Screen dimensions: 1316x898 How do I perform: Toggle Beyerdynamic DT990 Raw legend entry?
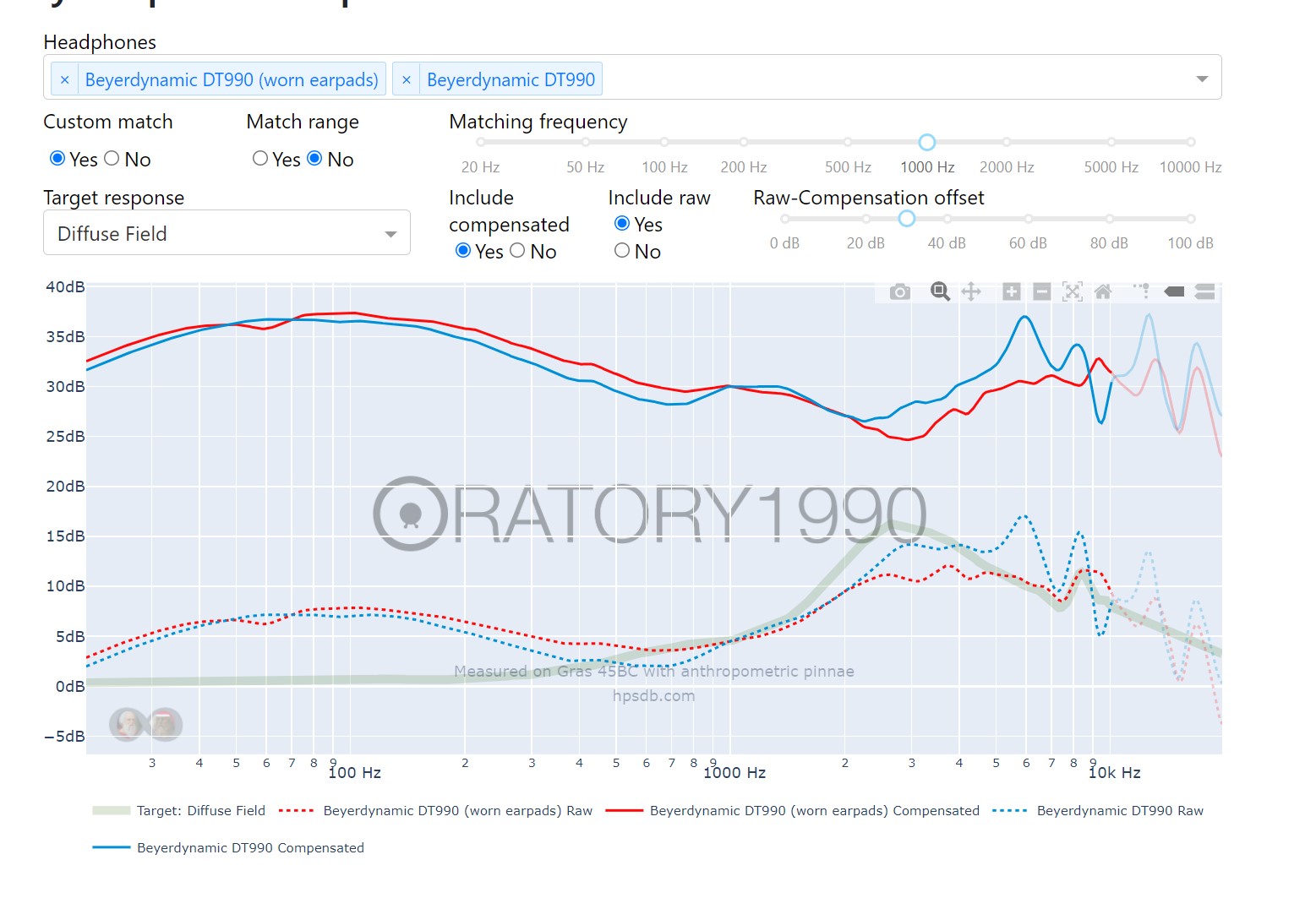(1098, 811)
